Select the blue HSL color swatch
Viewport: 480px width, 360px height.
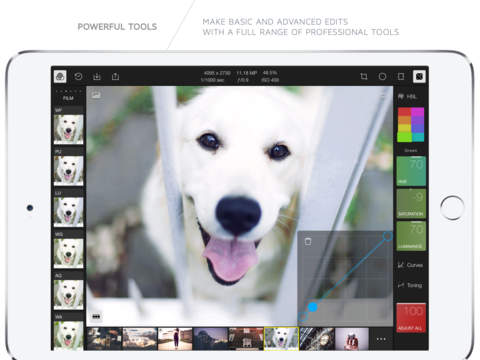click(418, 128)
